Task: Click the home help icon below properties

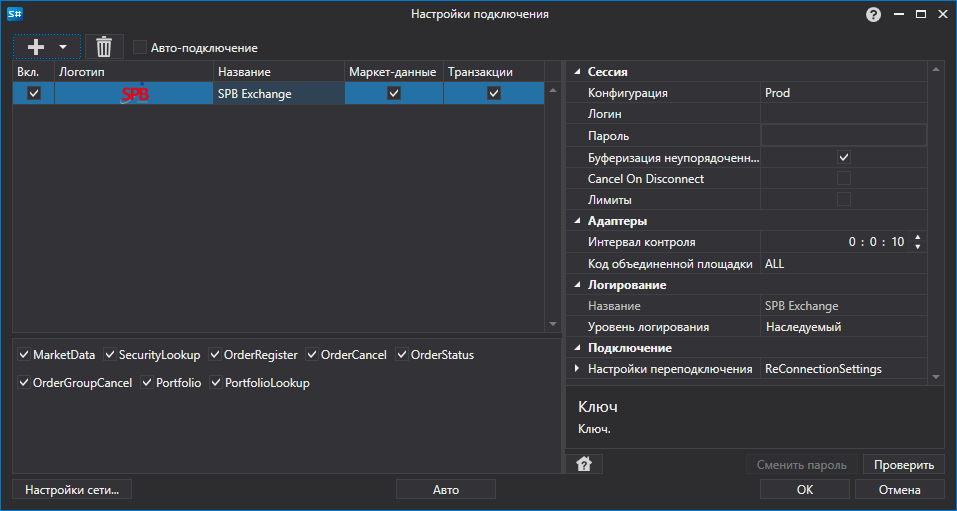Action: 583,465
